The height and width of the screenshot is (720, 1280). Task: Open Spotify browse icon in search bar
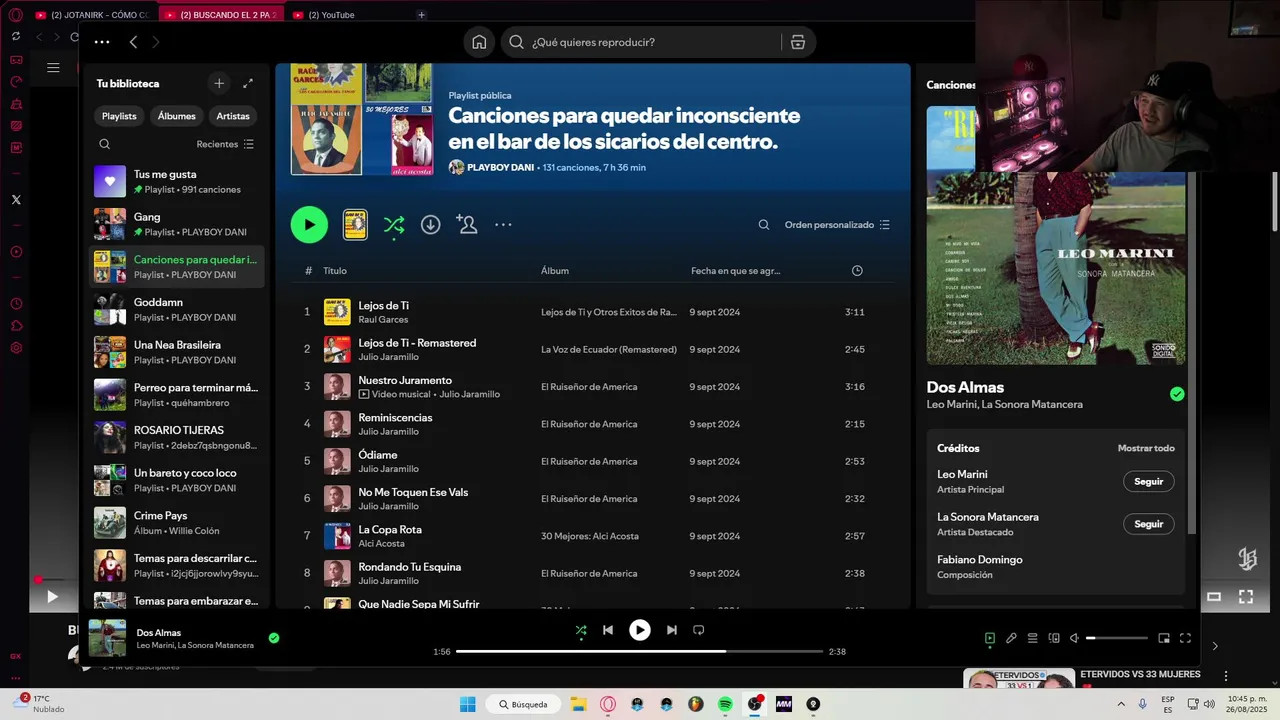click(x=797, y=42)
